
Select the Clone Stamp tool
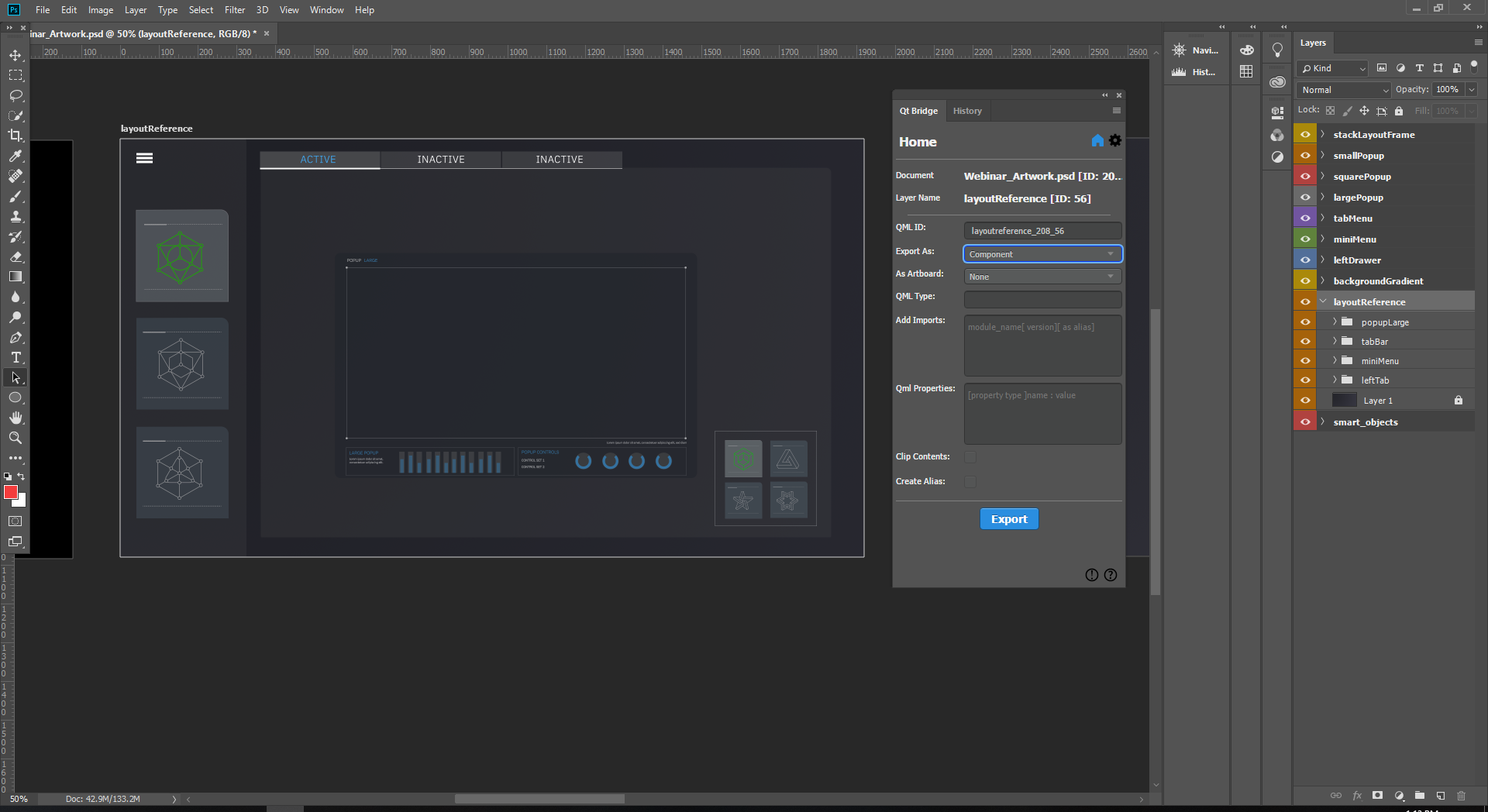15,216
